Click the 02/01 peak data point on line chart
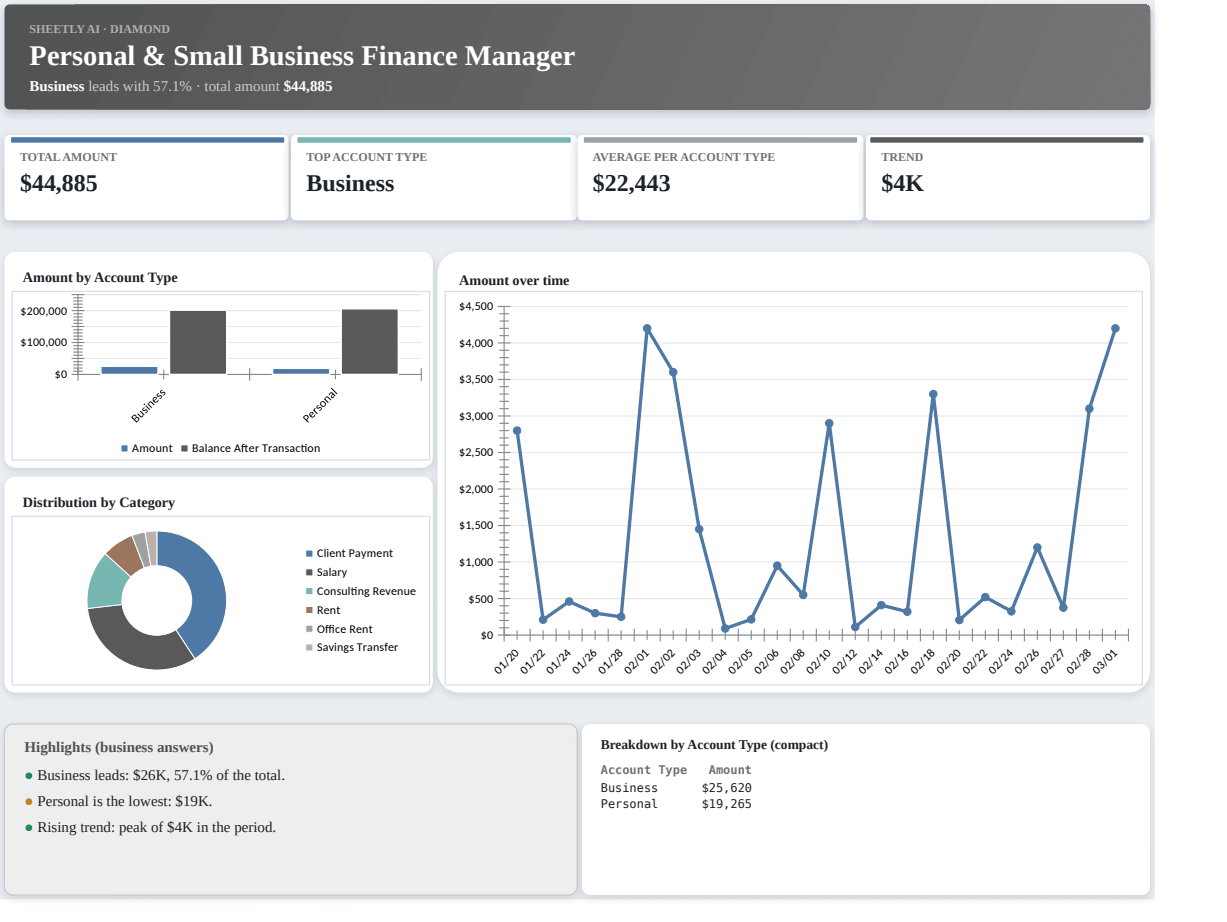 click(647, 328)
